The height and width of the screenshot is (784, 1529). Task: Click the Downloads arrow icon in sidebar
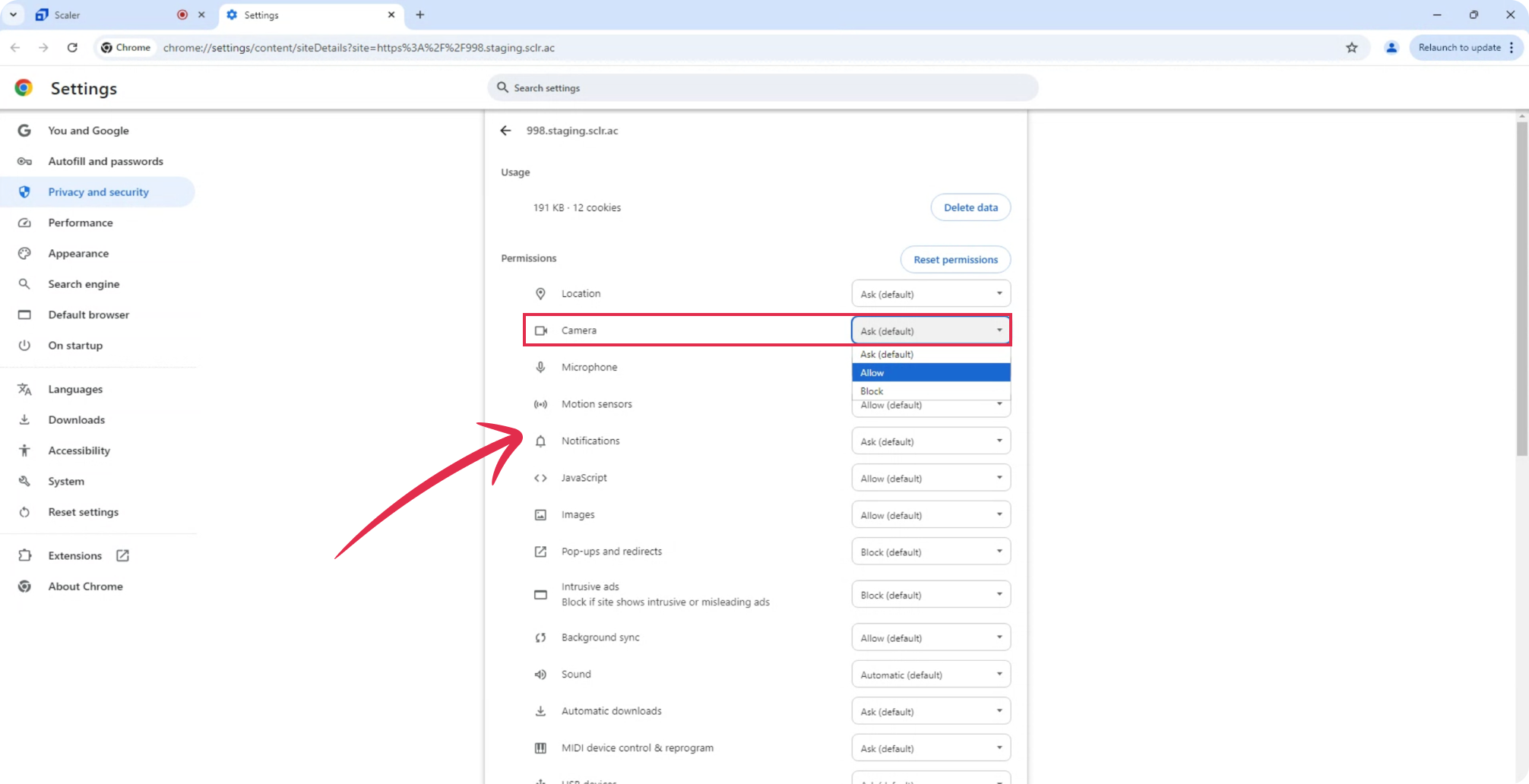click(x=24, y=420)
